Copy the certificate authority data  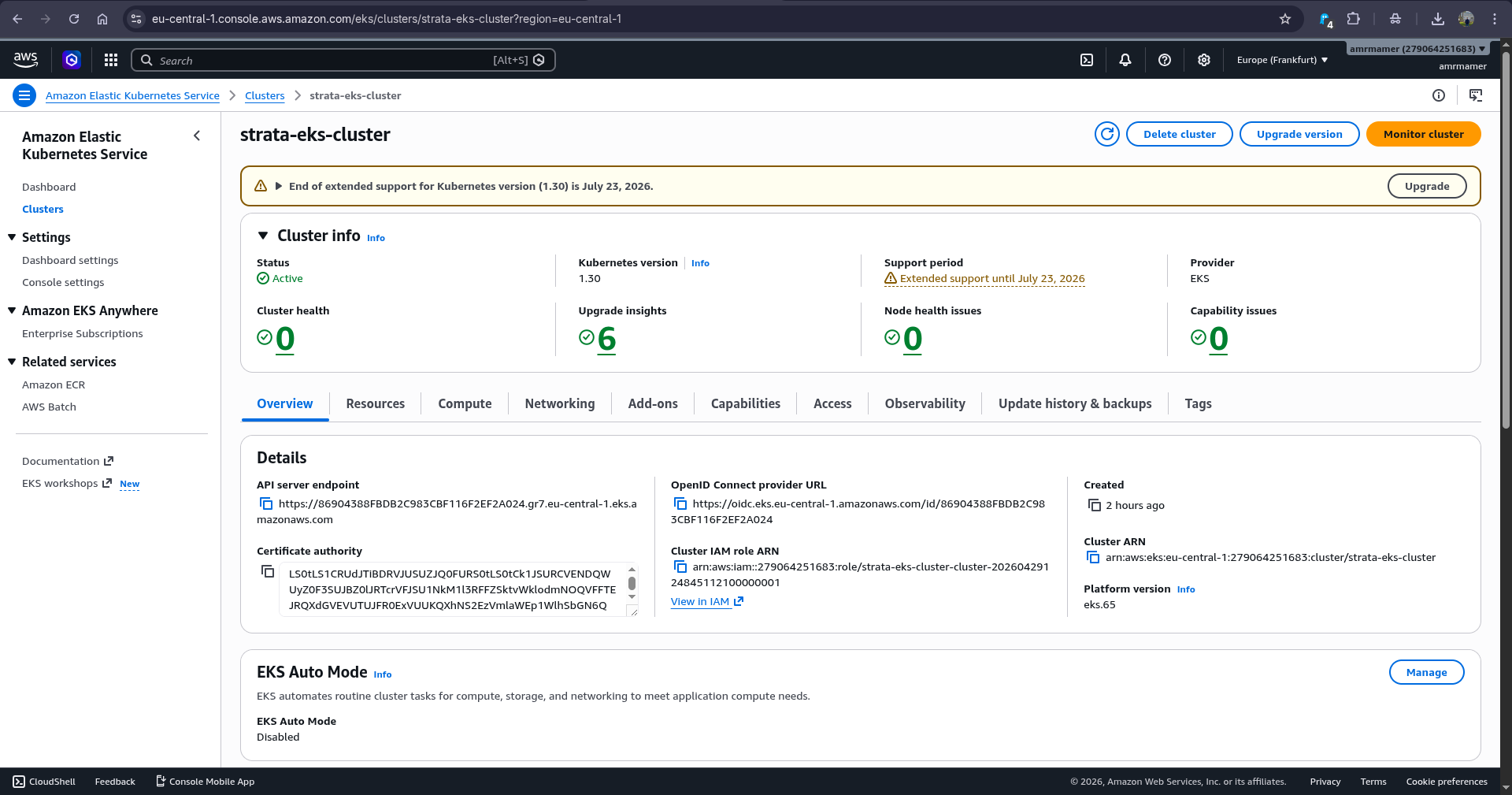[268, 571]
